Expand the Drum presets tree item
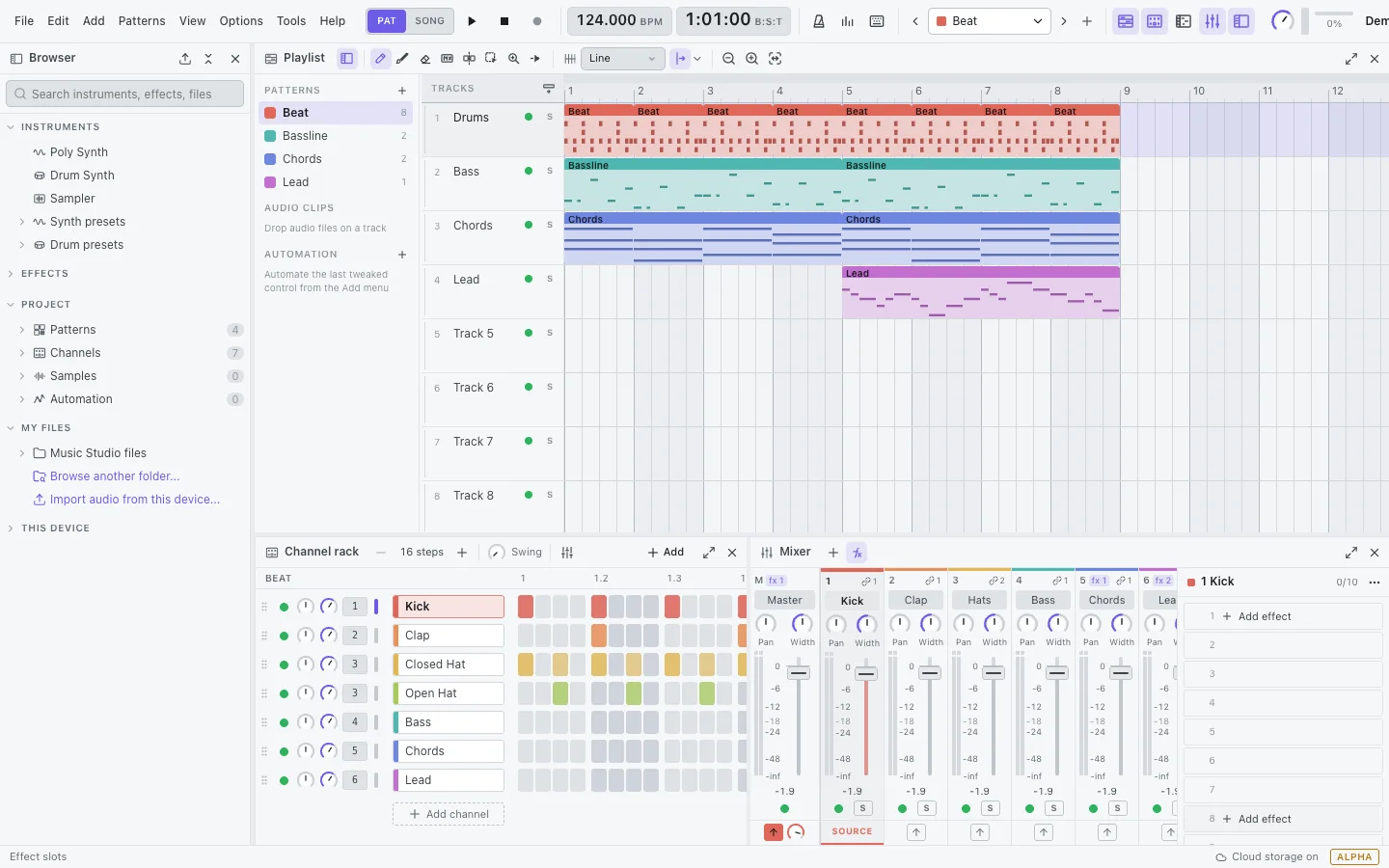 (22, 245)
